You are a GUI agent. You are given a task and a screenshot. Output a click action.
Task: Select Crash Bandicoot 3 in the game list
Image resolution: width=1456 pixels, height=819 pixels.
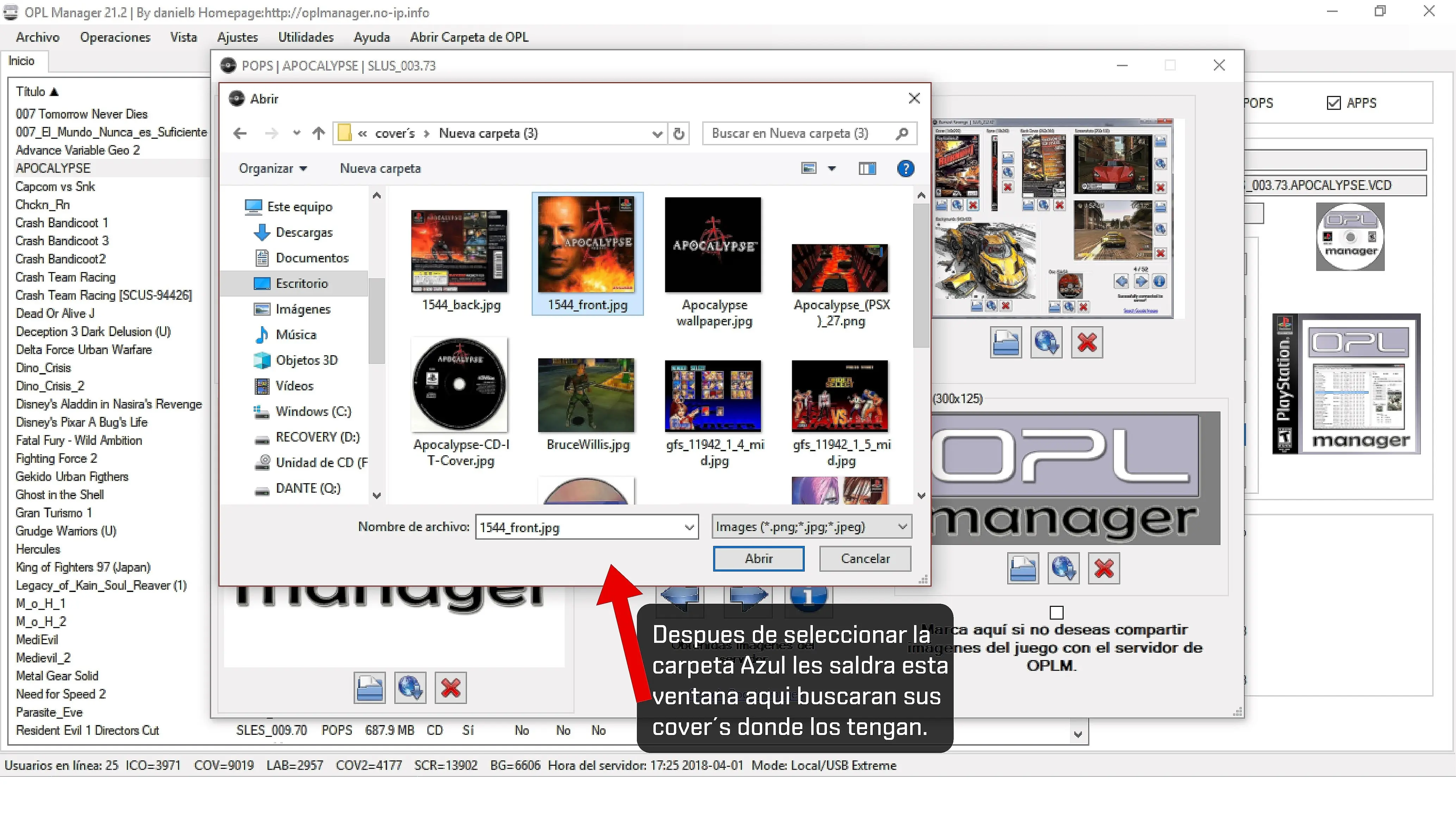(x=62, y=241)
